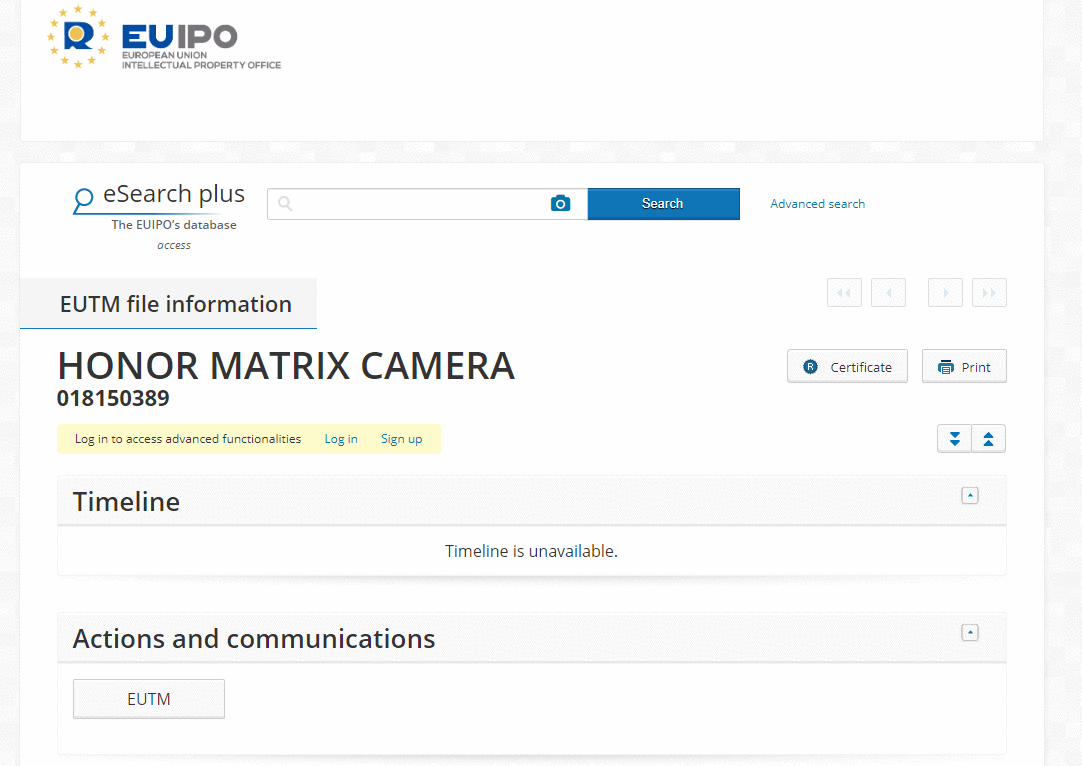
Task: Click the Sign up link
Action: click(402, 439)
